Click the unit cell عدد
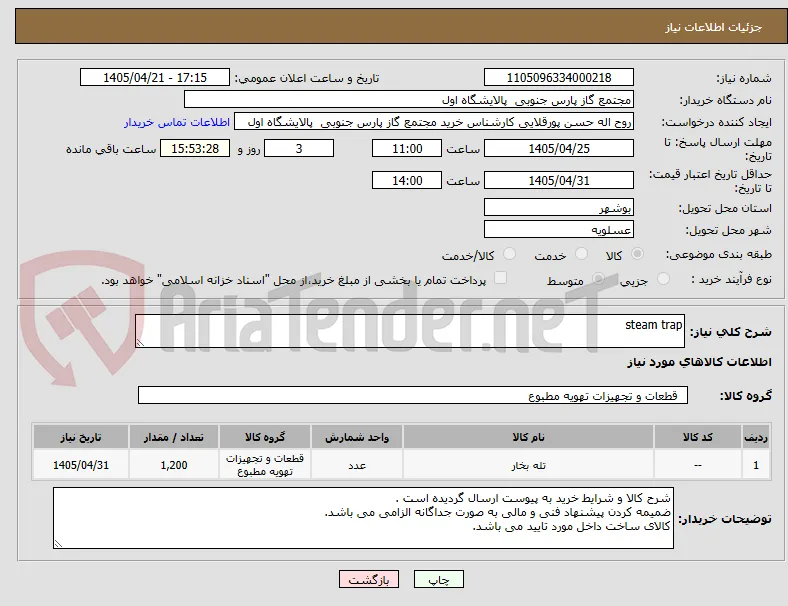Screen dimensions: 788x606 coord(357,465)
